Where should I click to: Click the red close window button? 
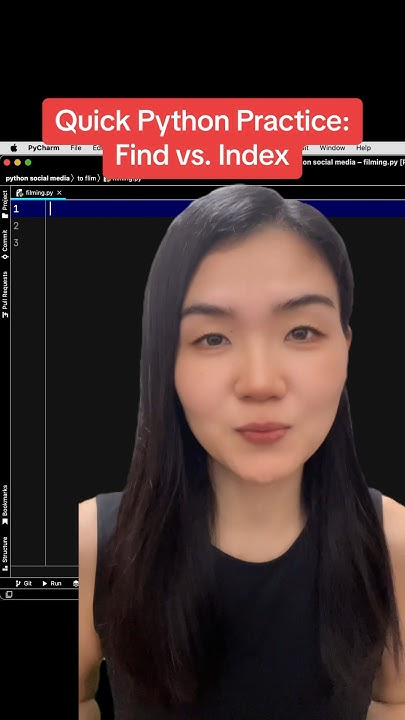coord(7,162)
